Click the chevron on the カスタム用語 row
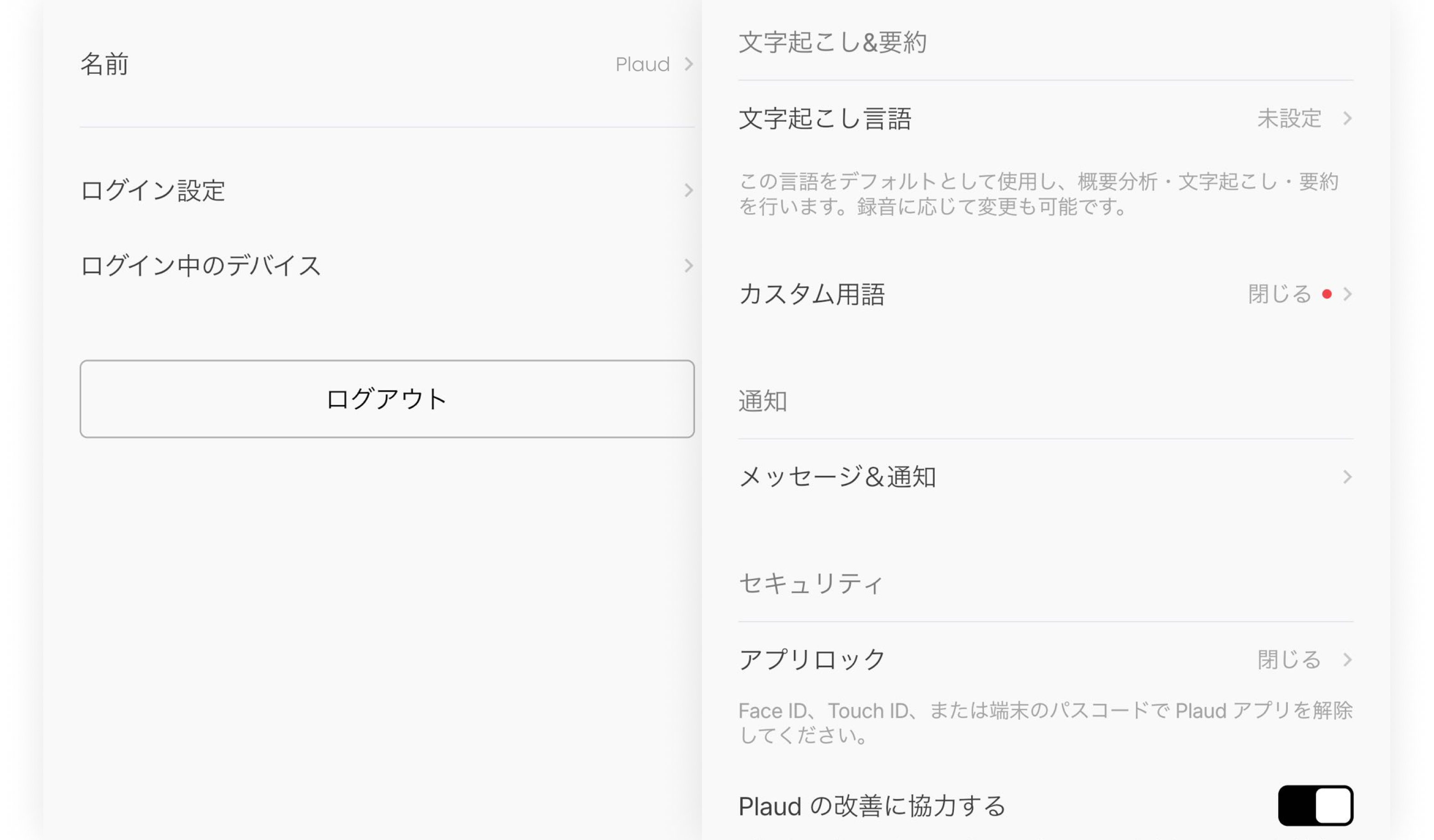The image size is (1434, 840). [1347, 294]
